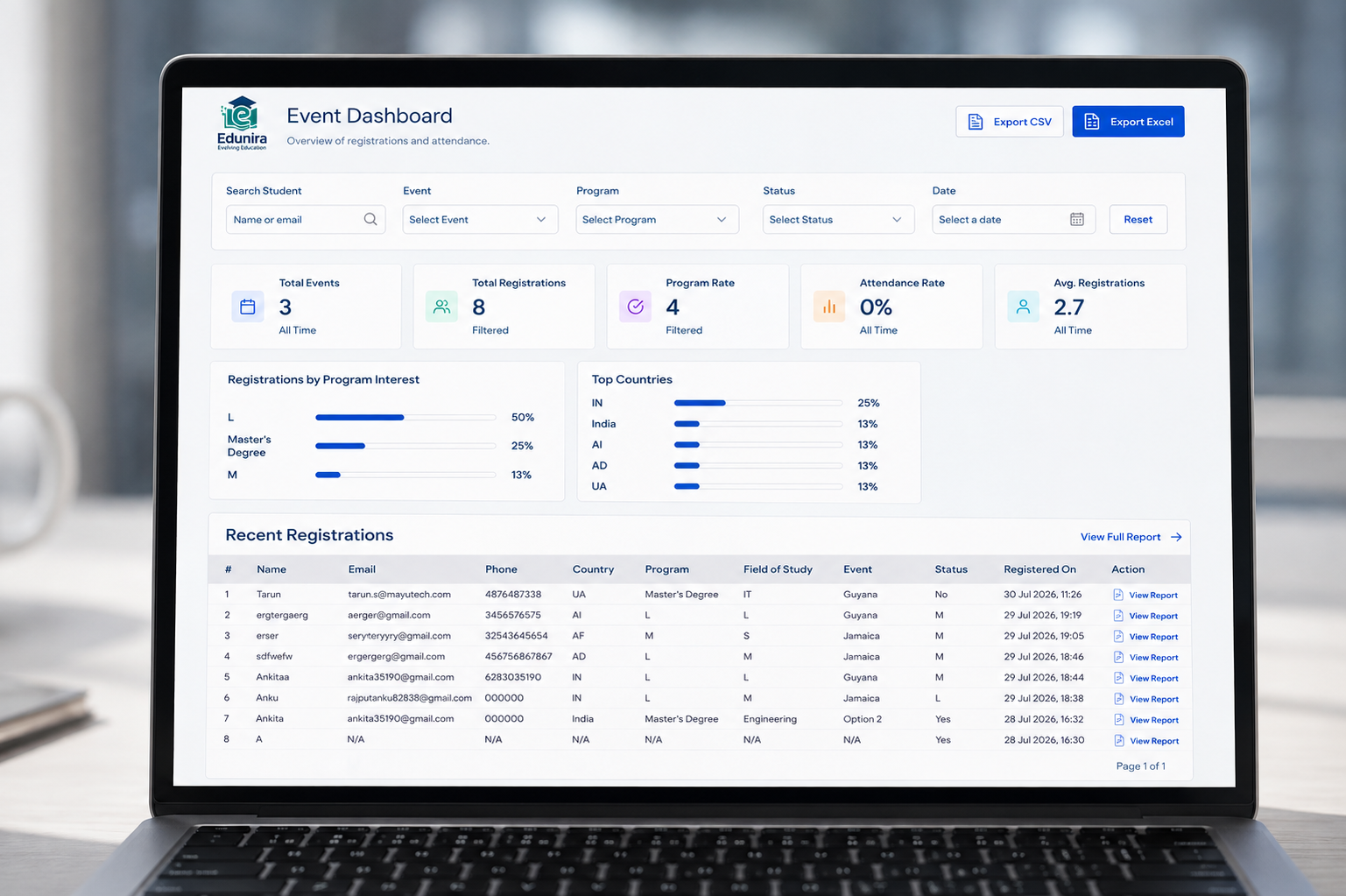The width and height of the screenshot is (1346, 896).
Task: Open the calendar icon in Date field
Action: click(x=1077, y=219)
